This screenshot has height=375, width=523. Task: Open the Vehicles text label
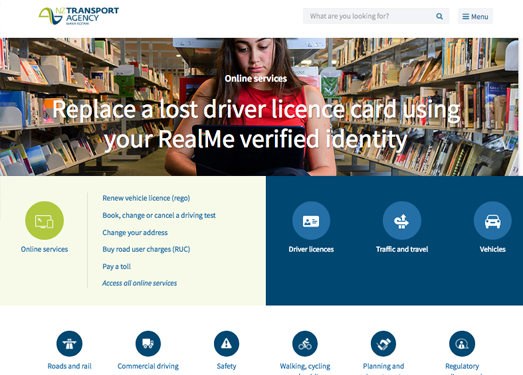click(x=493, y=249)
